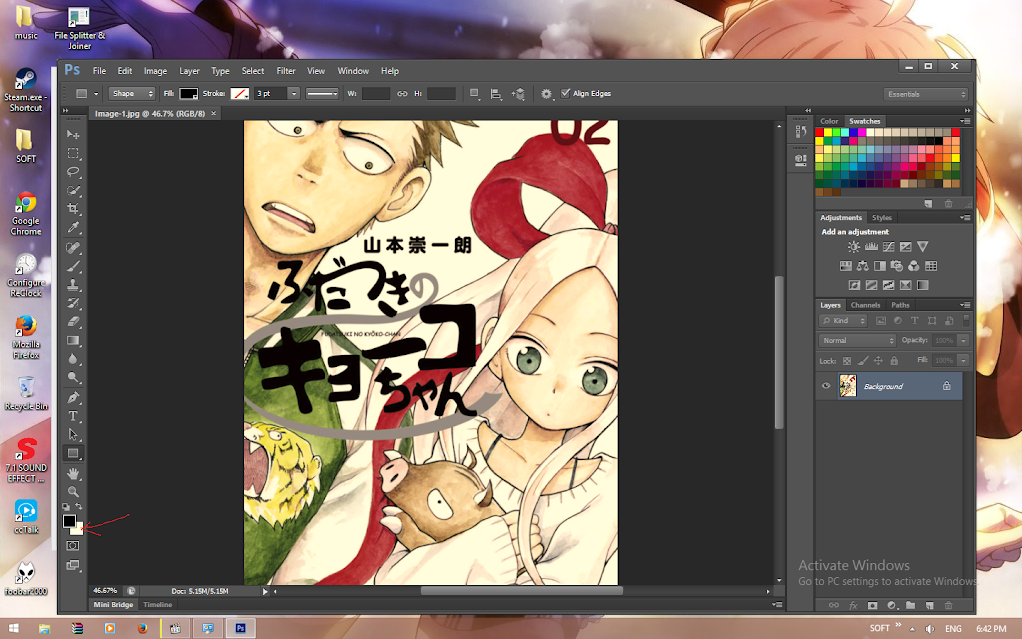Select the Background layer thumbnail
The image size is (1022, 639).
pyautogui.click(x=847, y=386)
